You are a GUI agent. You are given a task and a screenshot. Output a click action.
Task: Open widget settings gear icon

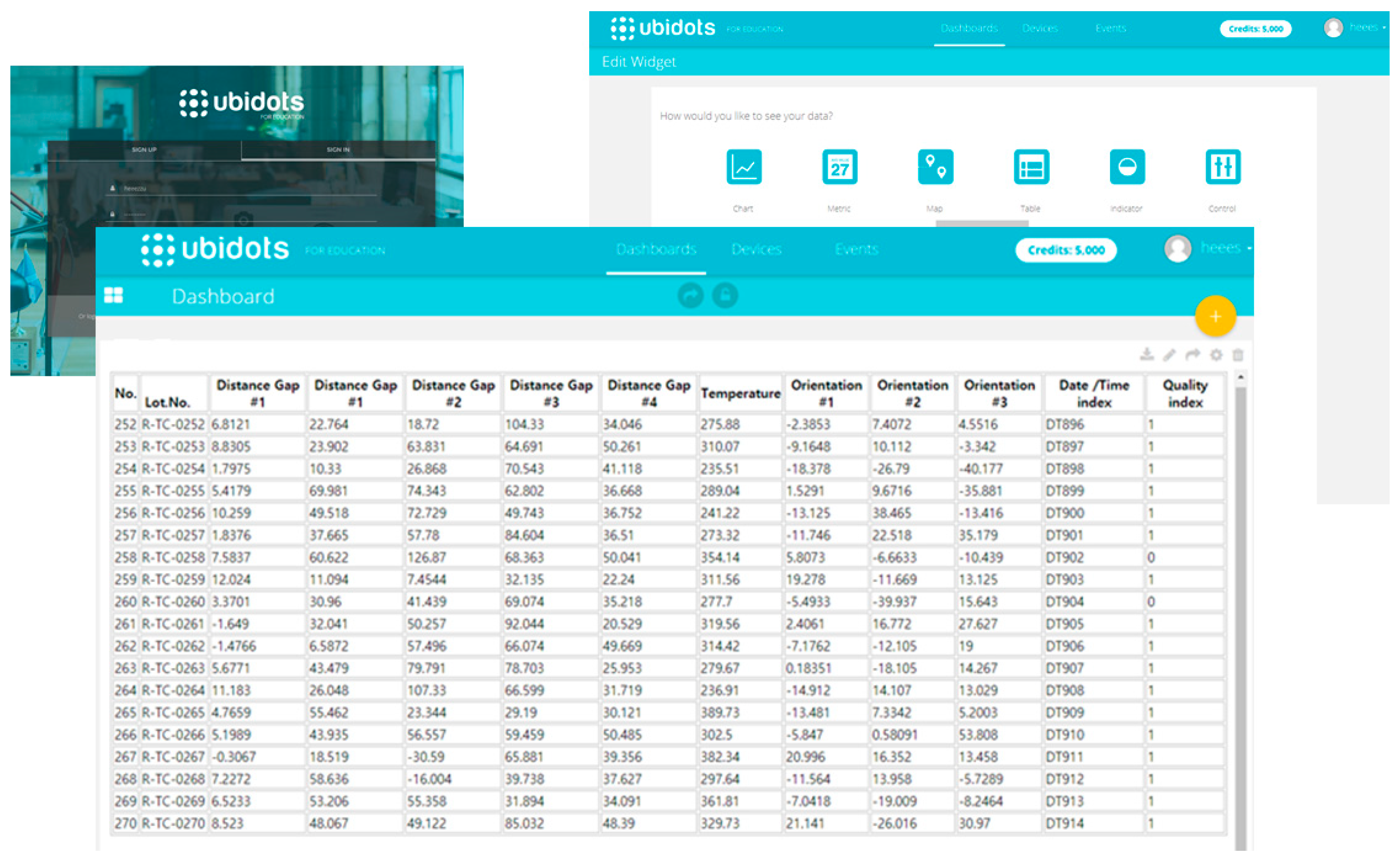coord(1215,355)
